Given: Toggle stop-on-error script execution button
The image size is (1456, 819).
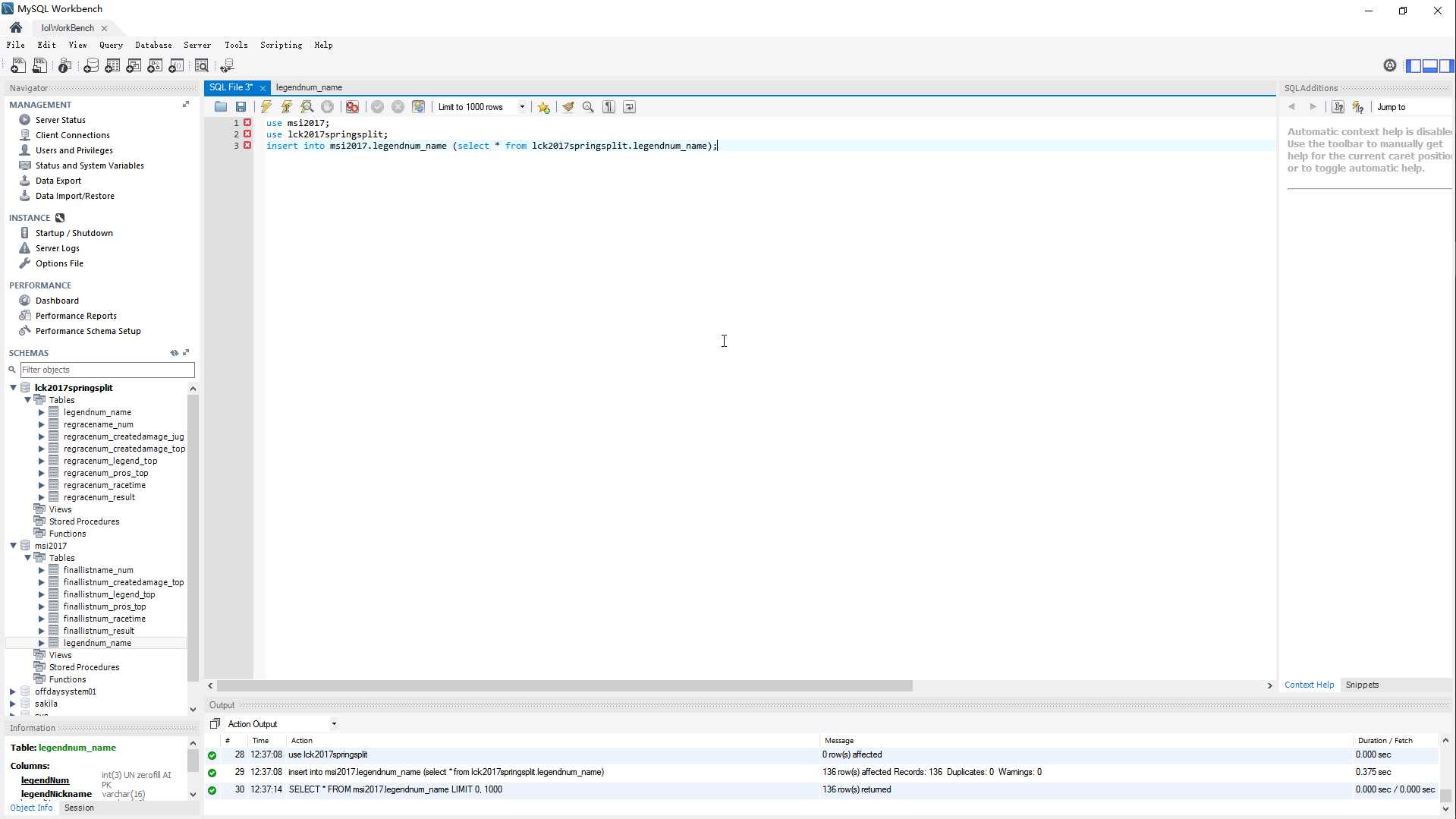Looking at the screenshot, I should pos(352,107).
